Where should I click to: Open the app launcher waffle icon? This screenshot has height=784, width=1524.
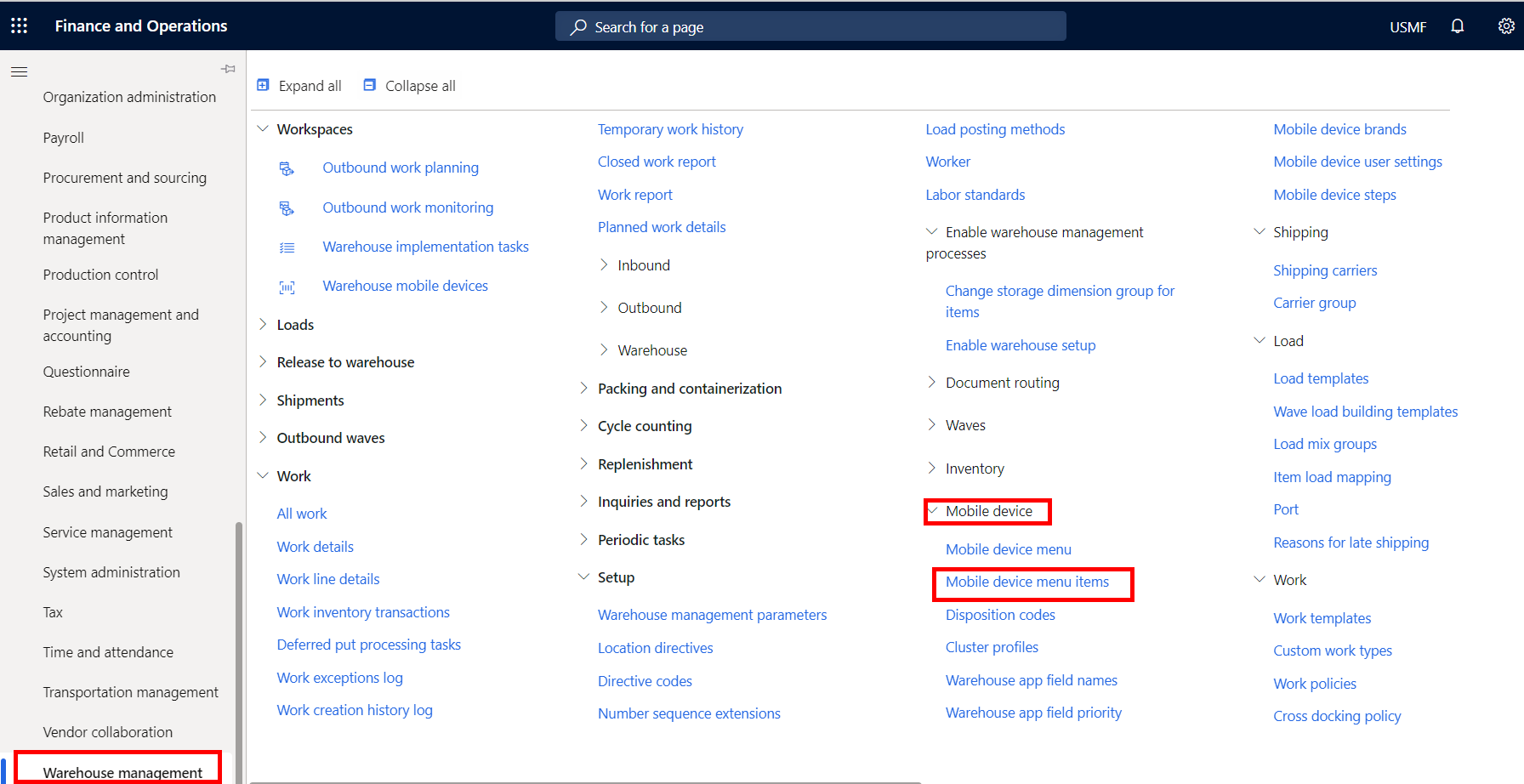point(18,26)
